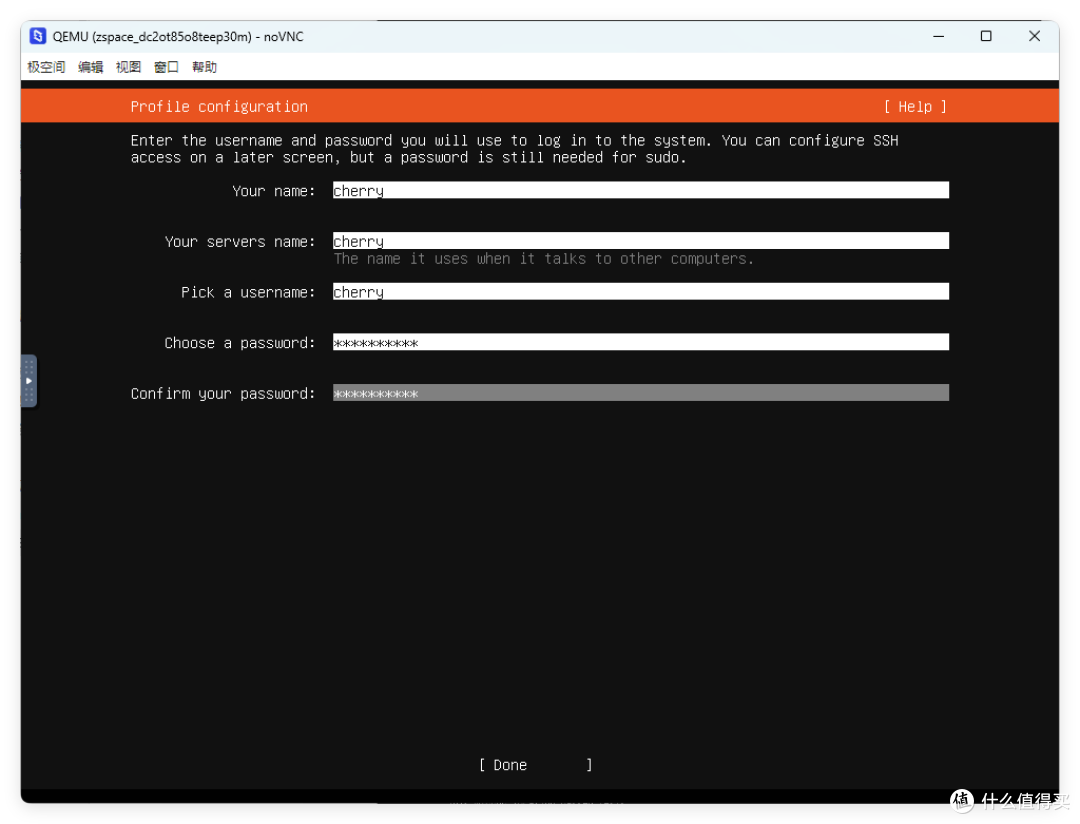Click the Your name input field

pyautogui.click(x=640, y=190)
